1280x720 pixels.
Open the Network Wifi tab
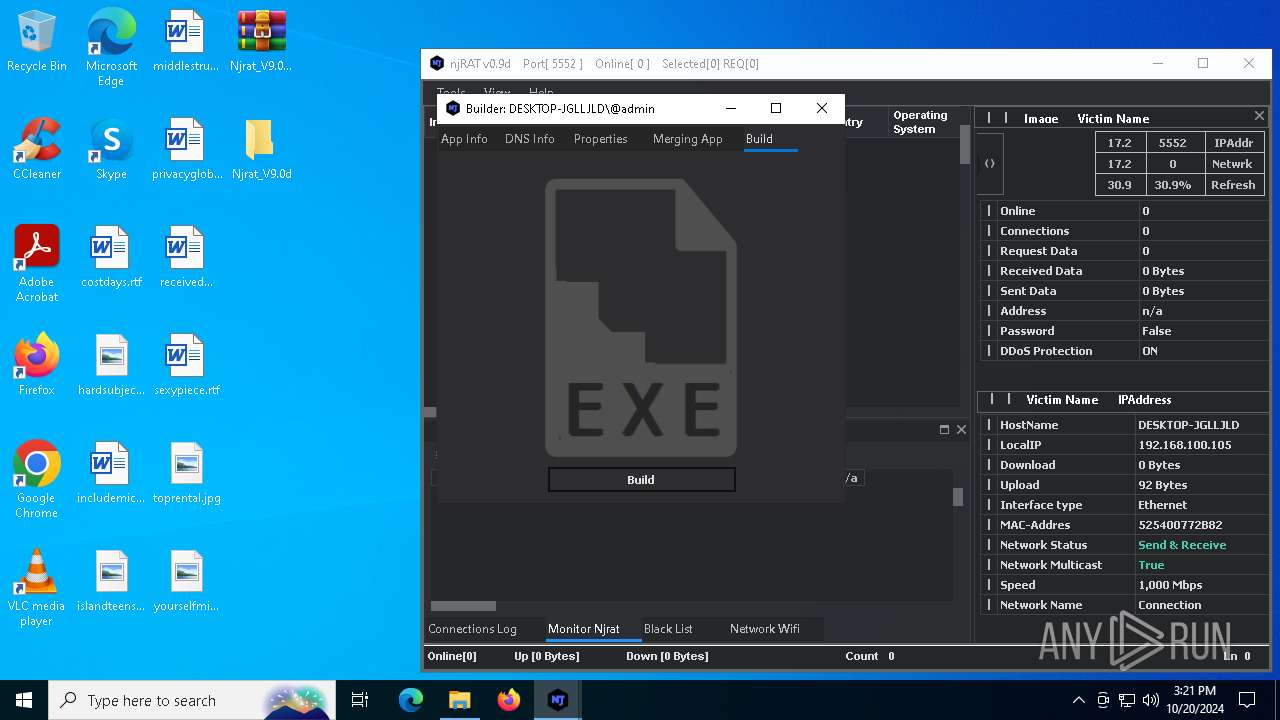(764, 629)
